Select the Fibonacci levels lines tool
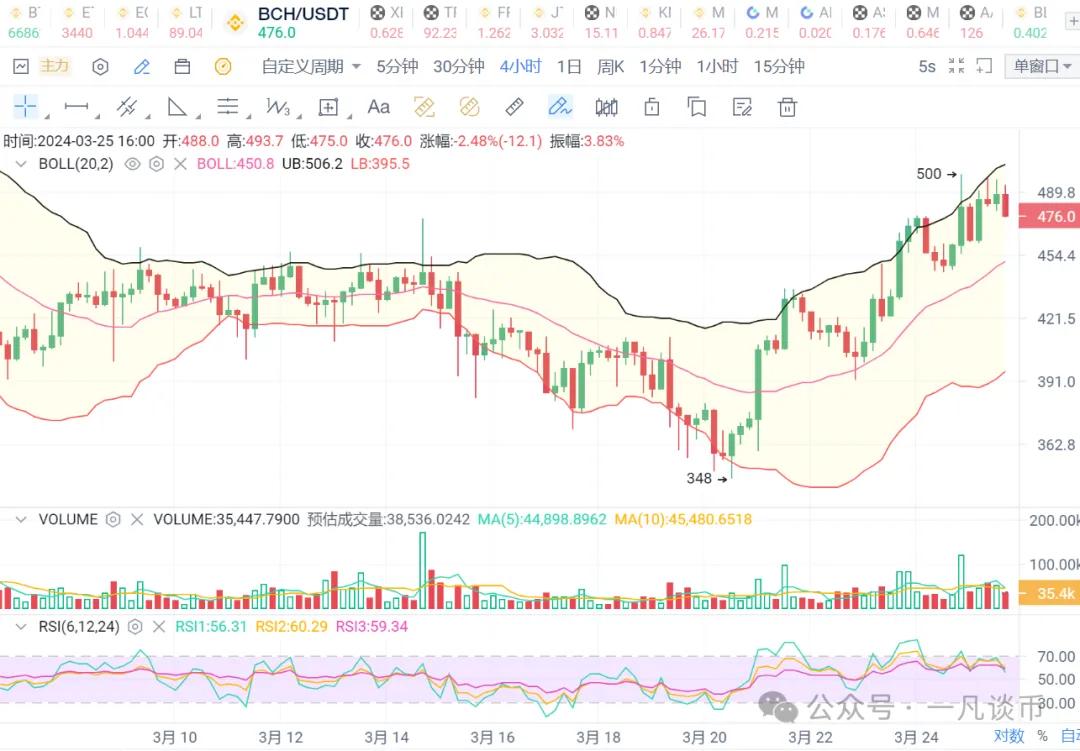Image resolution: width=1080 pixels, height=751 pixels. (227, 107)
